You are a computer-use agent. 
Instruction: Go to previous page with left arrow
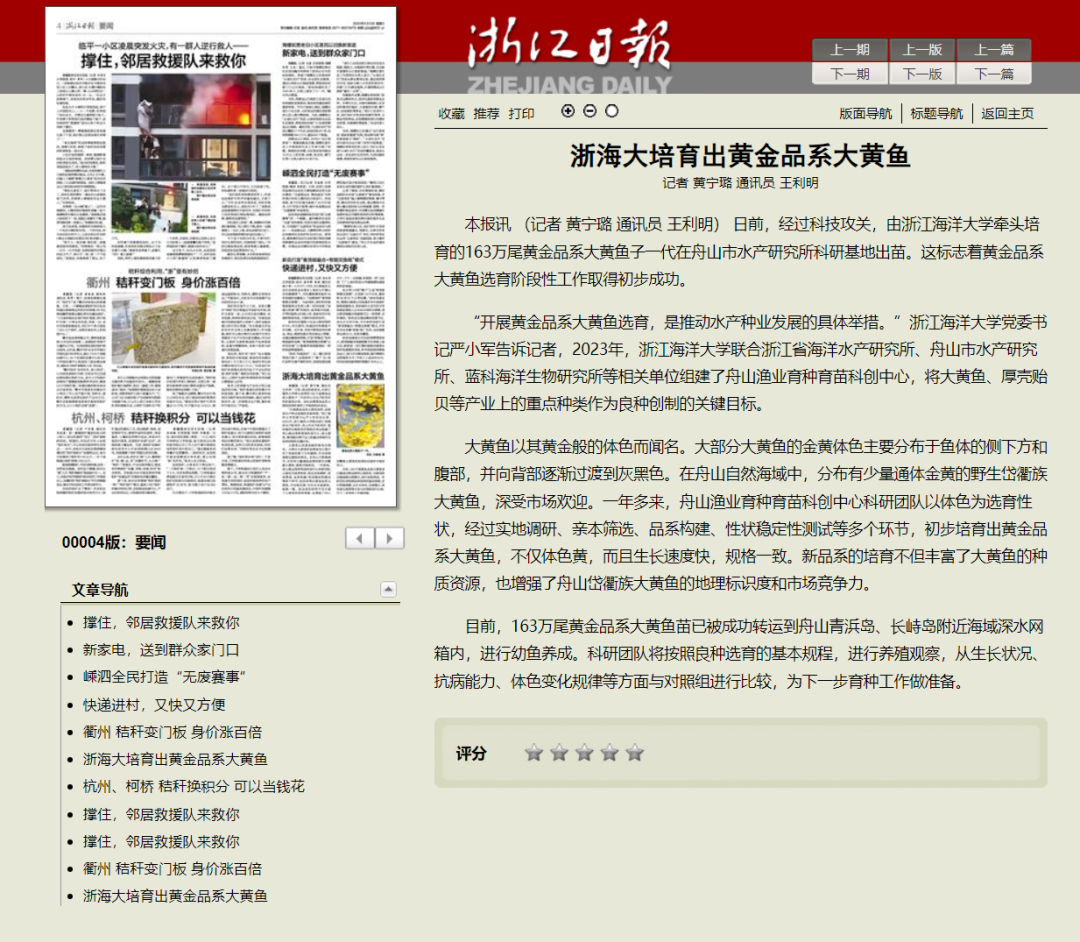(x=360, y=538)
